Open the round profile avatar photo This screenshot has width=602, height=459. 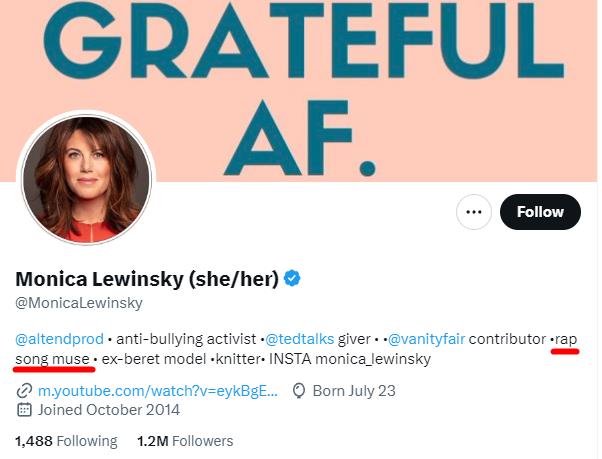click(86, 180)
